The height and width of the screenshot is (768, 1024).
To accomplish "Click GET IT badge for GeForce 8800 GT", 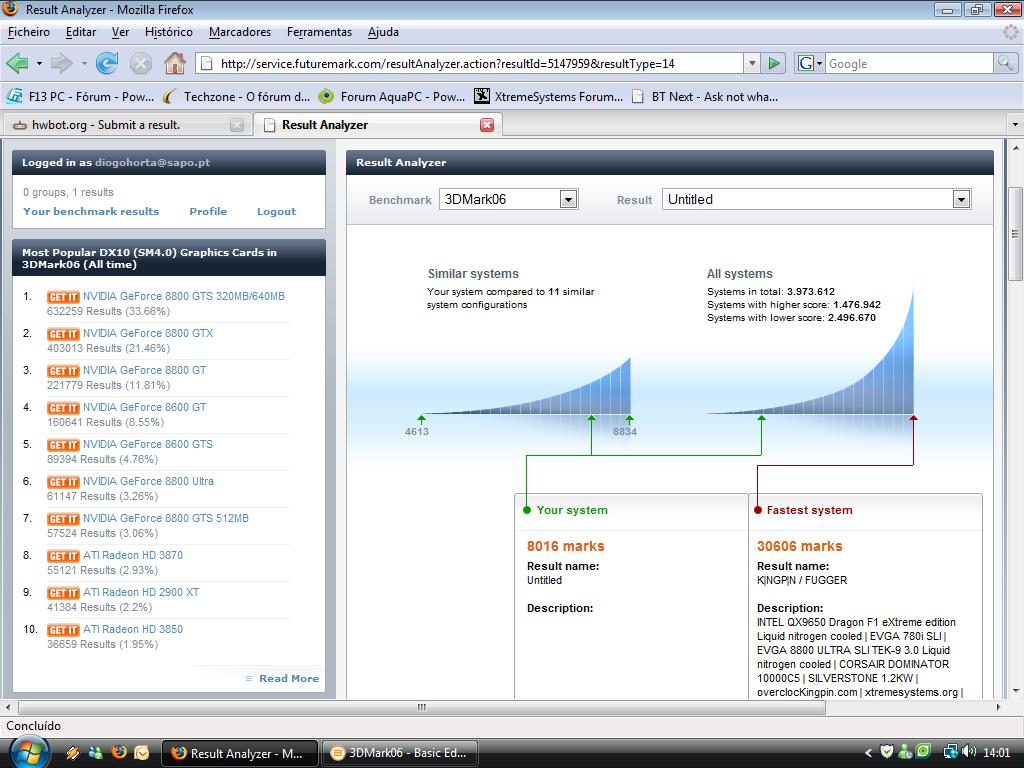I will pyautogui.click(x=63, y=371).
